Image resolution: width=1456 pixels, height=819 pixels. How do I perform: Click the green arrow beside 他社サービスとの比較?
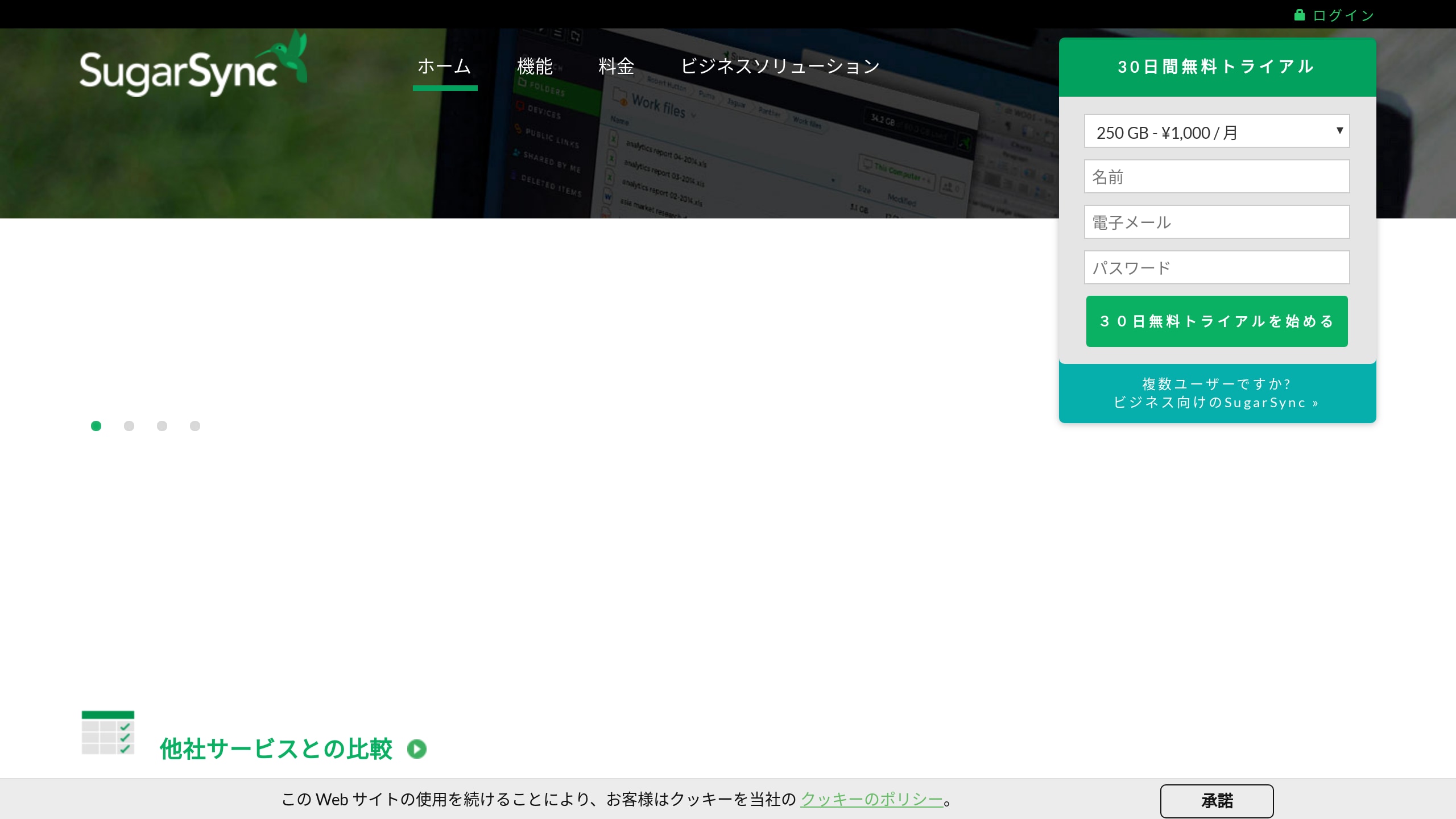(x=417, y=749)
